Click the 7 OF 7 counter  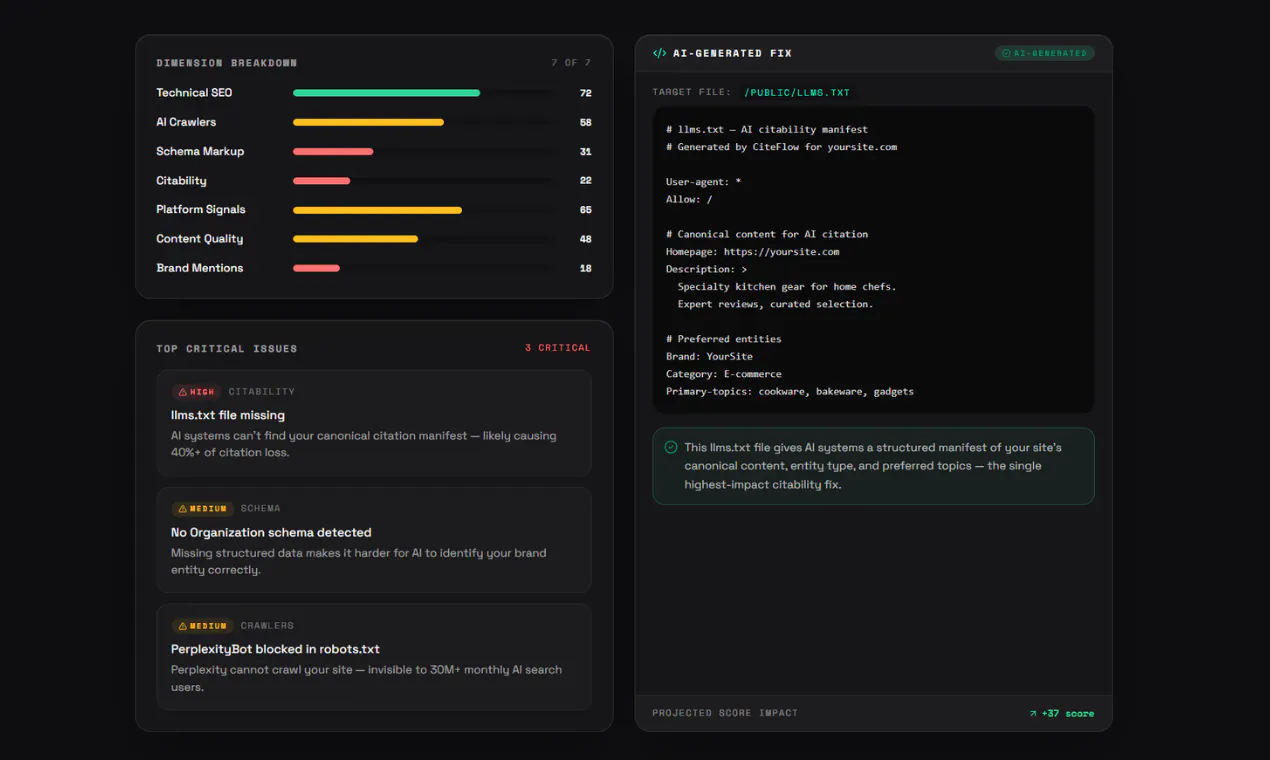click(x=571, y=63)
